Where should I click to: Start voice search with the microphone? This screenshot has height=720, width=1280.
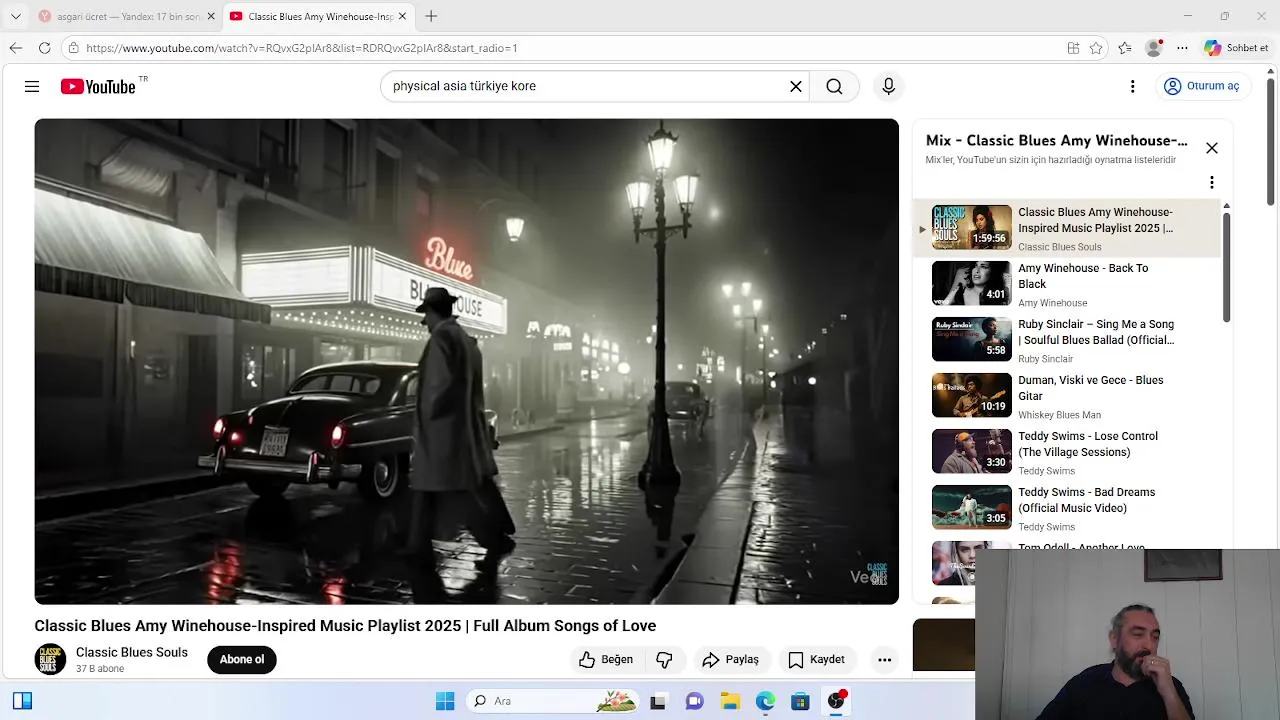(x=888, y=87)
